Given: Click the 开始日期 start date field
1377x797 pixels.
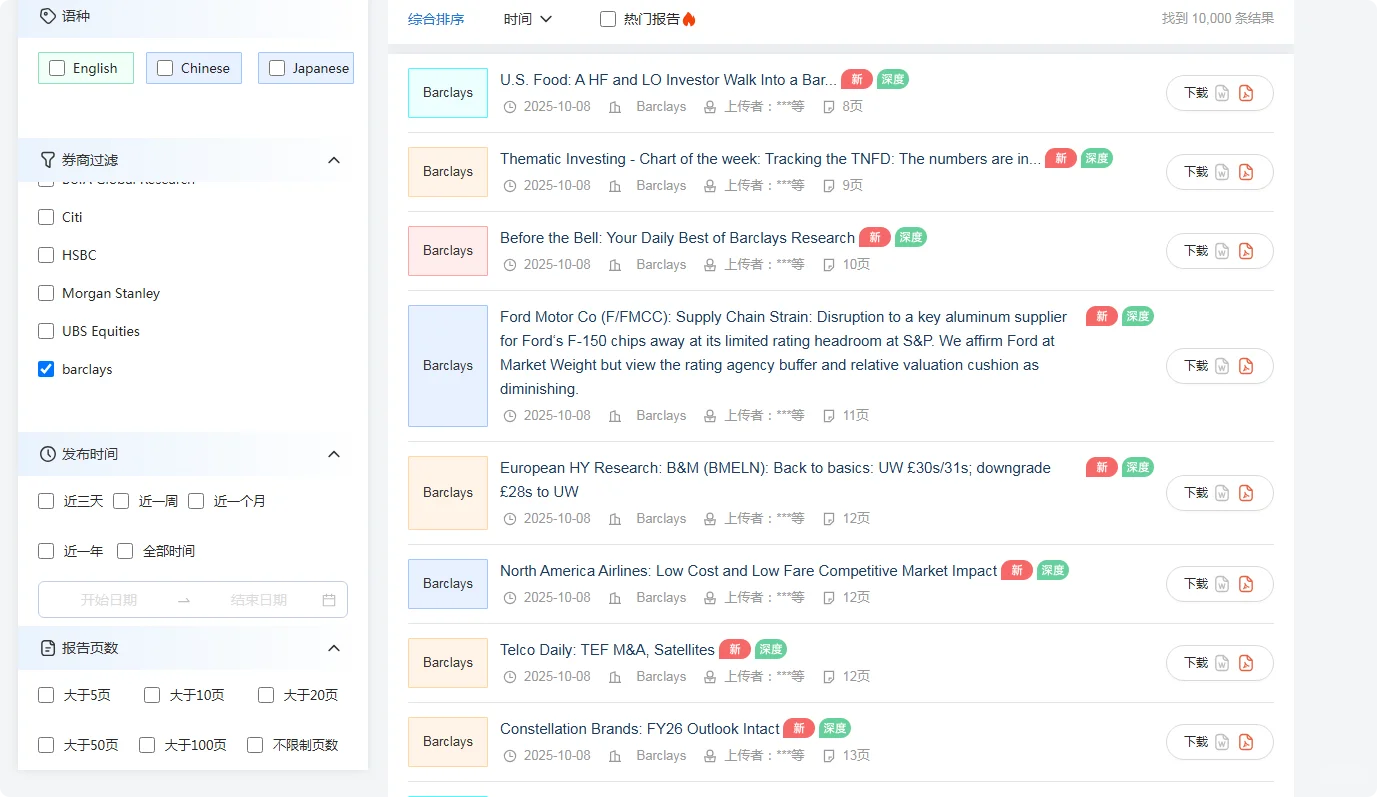Looking at the screenshot, I should pyautogui.click(x=109, y=600).
